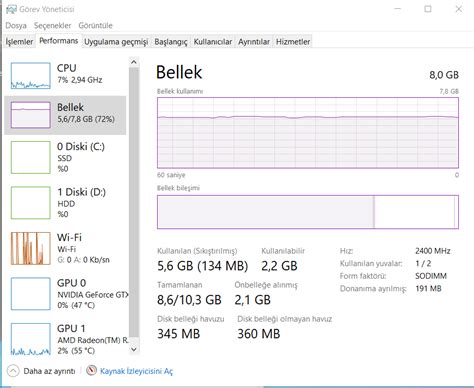Click the sidebar scroll down arrow

pyautogui.click(x=134, y=349)
